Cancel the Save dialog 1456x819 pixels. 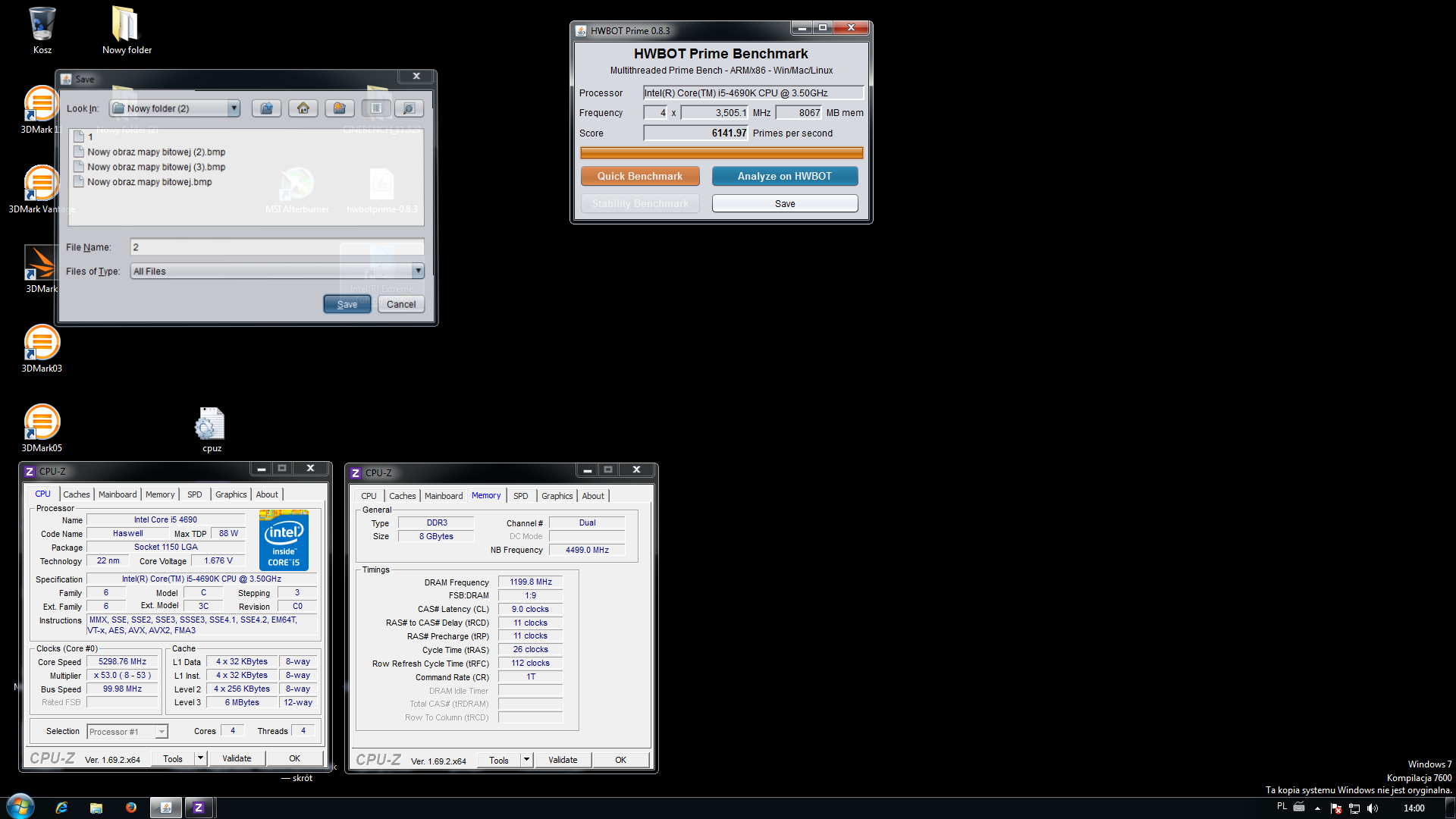pos(401,304)
